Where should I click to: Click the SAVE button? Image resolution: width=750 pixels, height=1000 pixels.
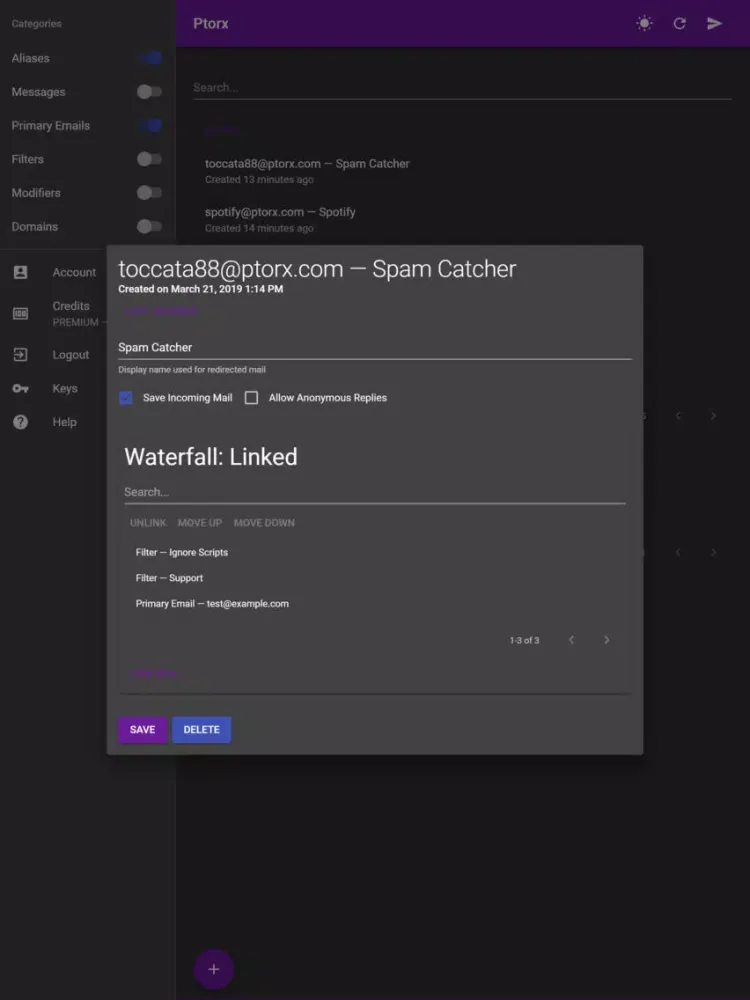[143, 730]
